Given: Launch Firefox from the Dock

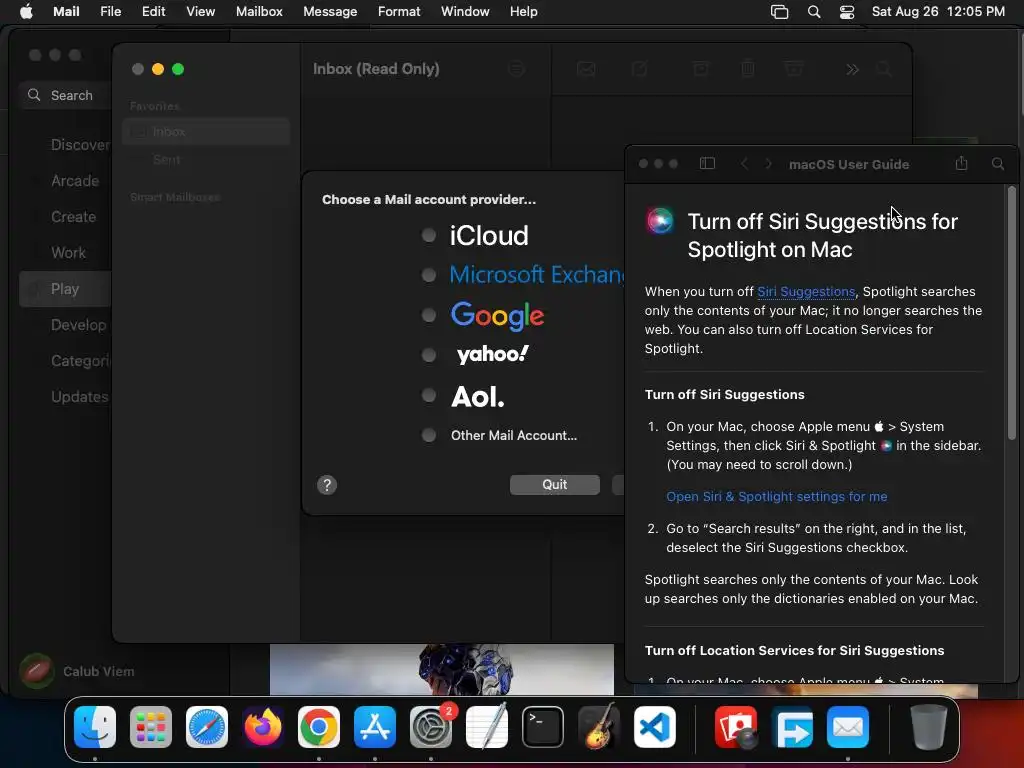Looking at the screenshot, I should pos(263,727).
